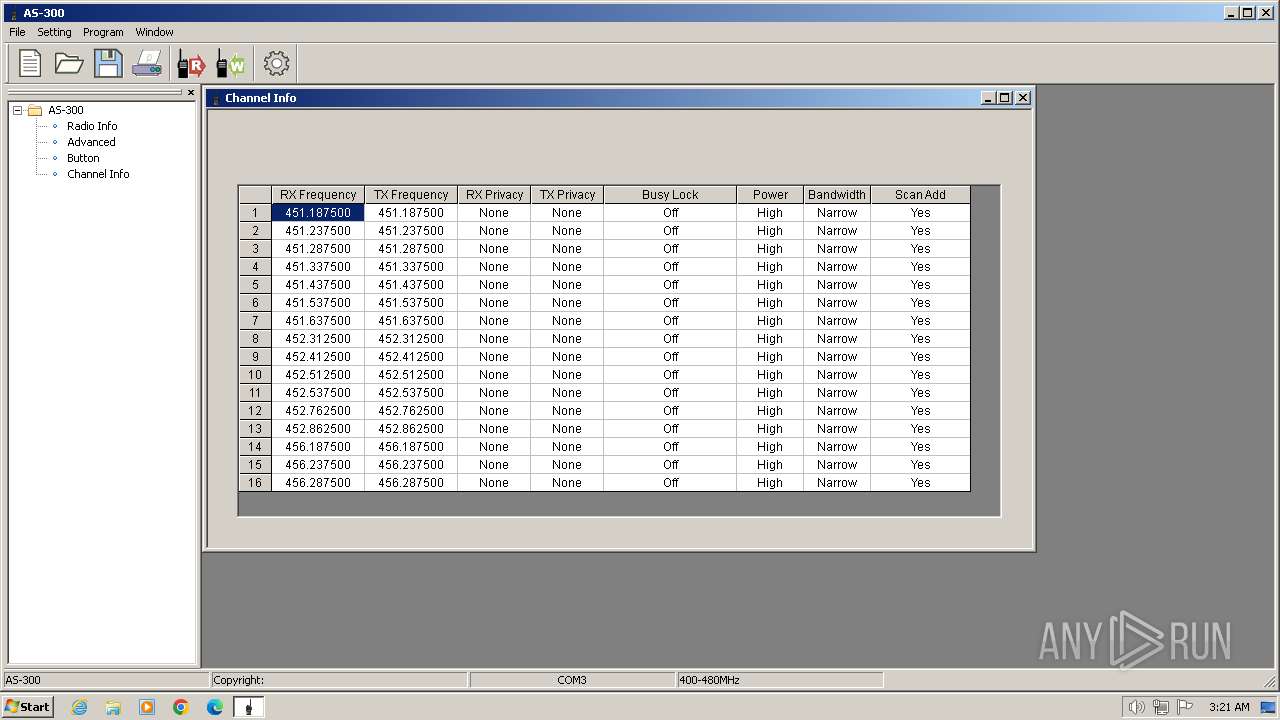Viewport: 1280px width, 720px height.
Task: Save file using floppy disk icon
Action: point(108,63)
